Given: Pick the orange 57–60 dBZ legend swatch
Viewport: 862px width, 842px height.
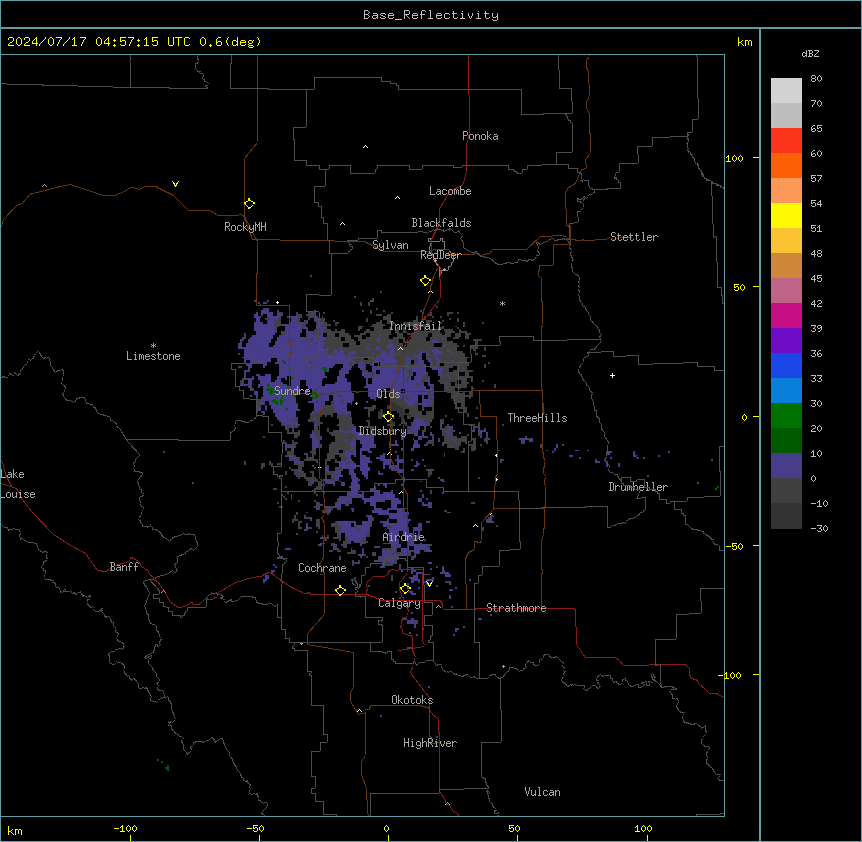Looking at the screenshot, I should (786, 165).
